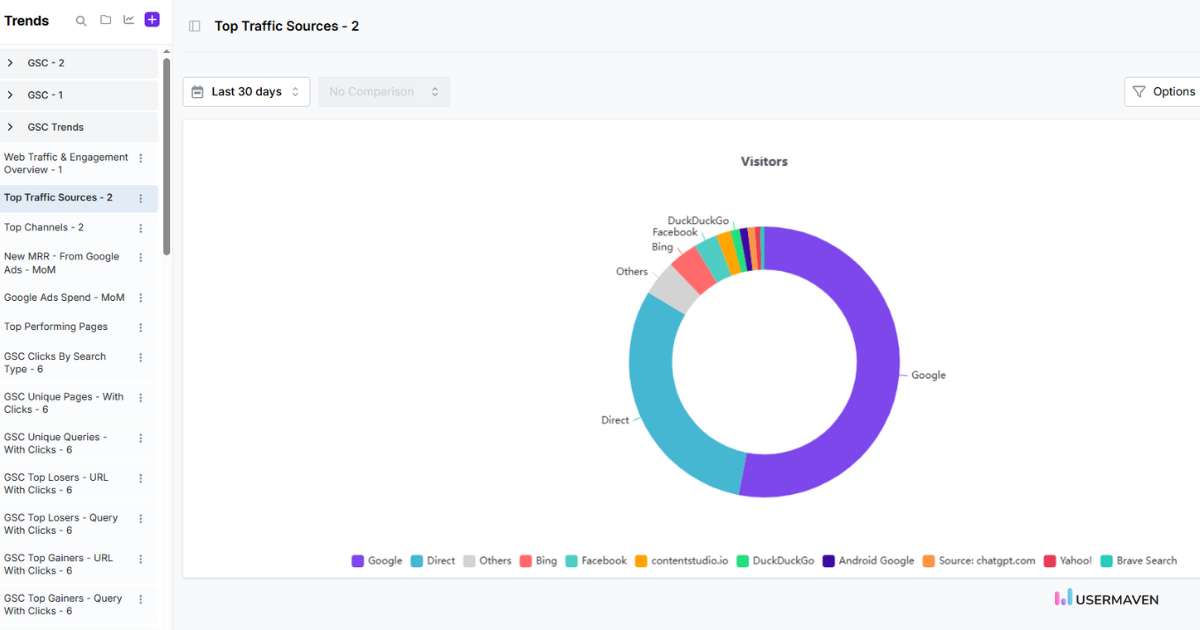Toggle Yahoo series in chart legend
The image size is (1200, 630).
tap(1068, 561)
